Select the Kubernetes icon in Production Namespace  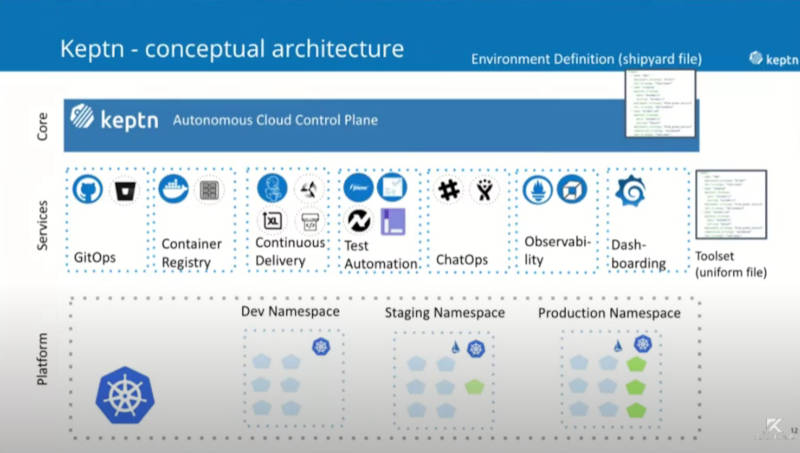click(643, 344)
